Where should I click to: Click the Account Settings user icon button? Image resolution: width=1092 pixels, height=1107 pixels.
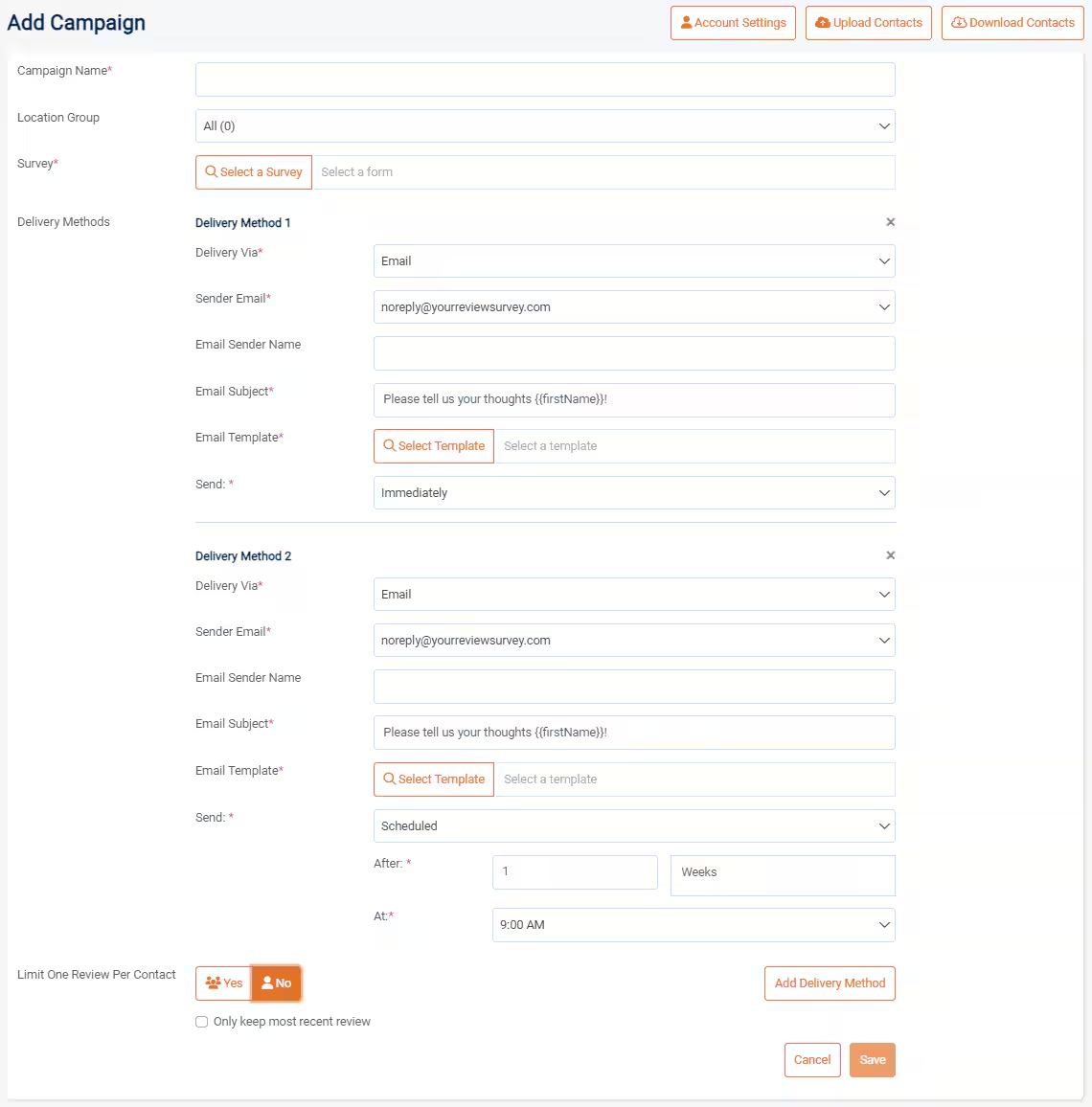(x=733, y=23)
